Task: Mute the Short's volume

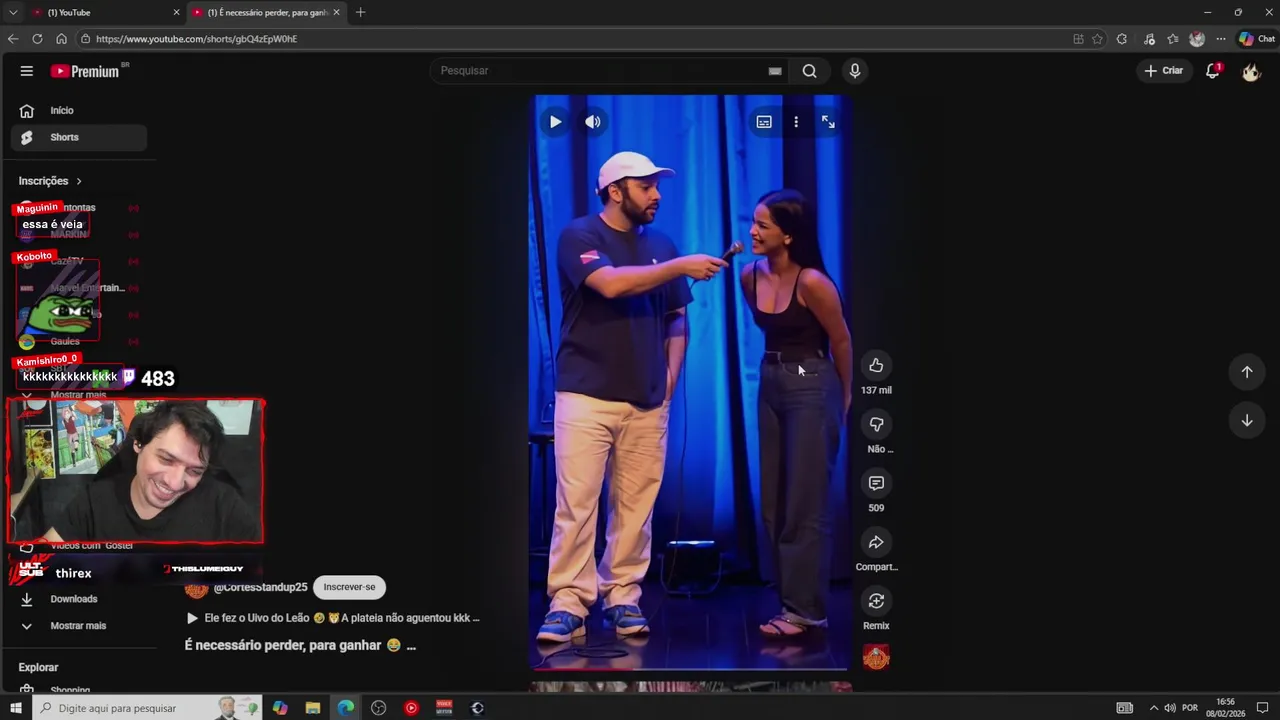Action: 593,122
